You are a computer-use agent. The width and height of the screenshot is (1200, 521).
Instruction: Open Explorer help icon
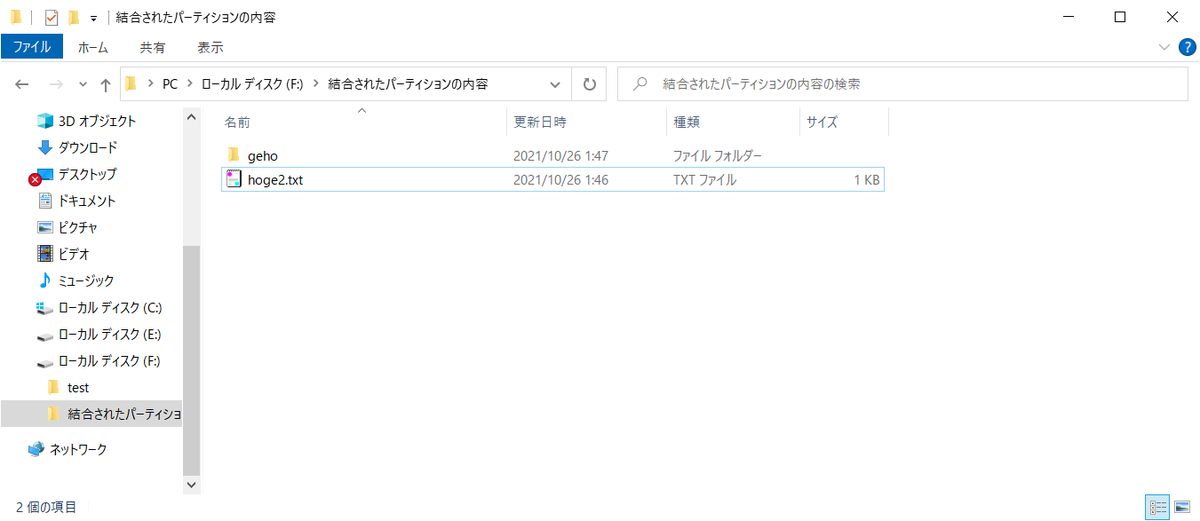[1185, 47]
